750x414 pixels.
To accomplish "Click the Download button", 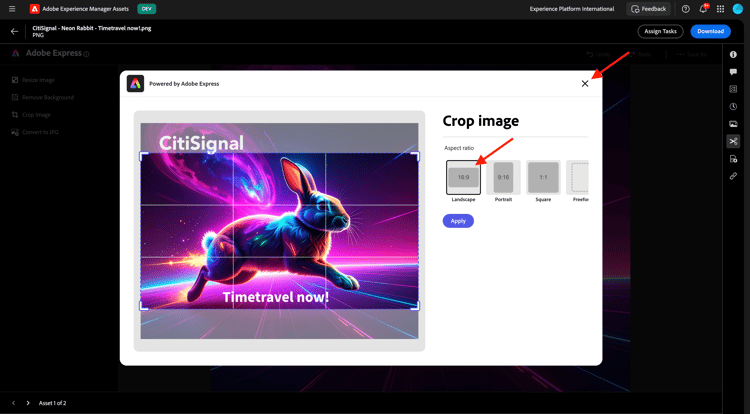I will (x=710, y=32).
